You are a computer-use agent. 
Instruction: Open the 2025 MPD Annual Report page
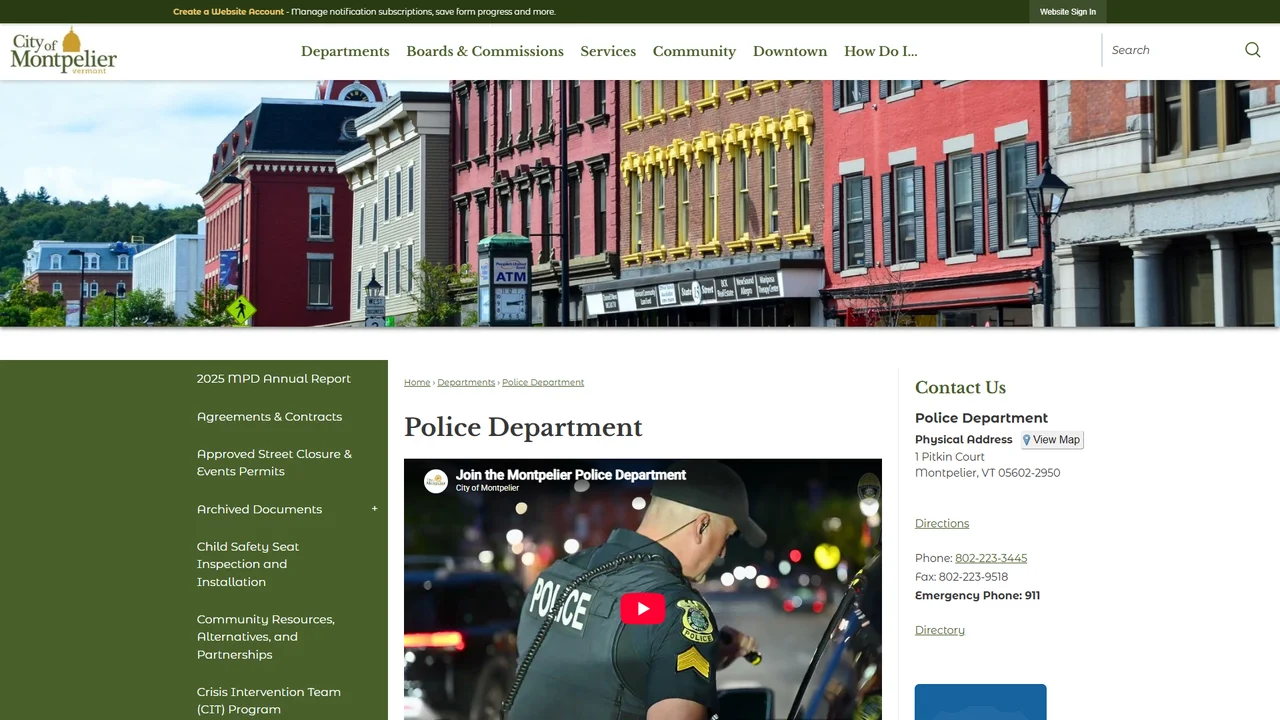point(274,379)
